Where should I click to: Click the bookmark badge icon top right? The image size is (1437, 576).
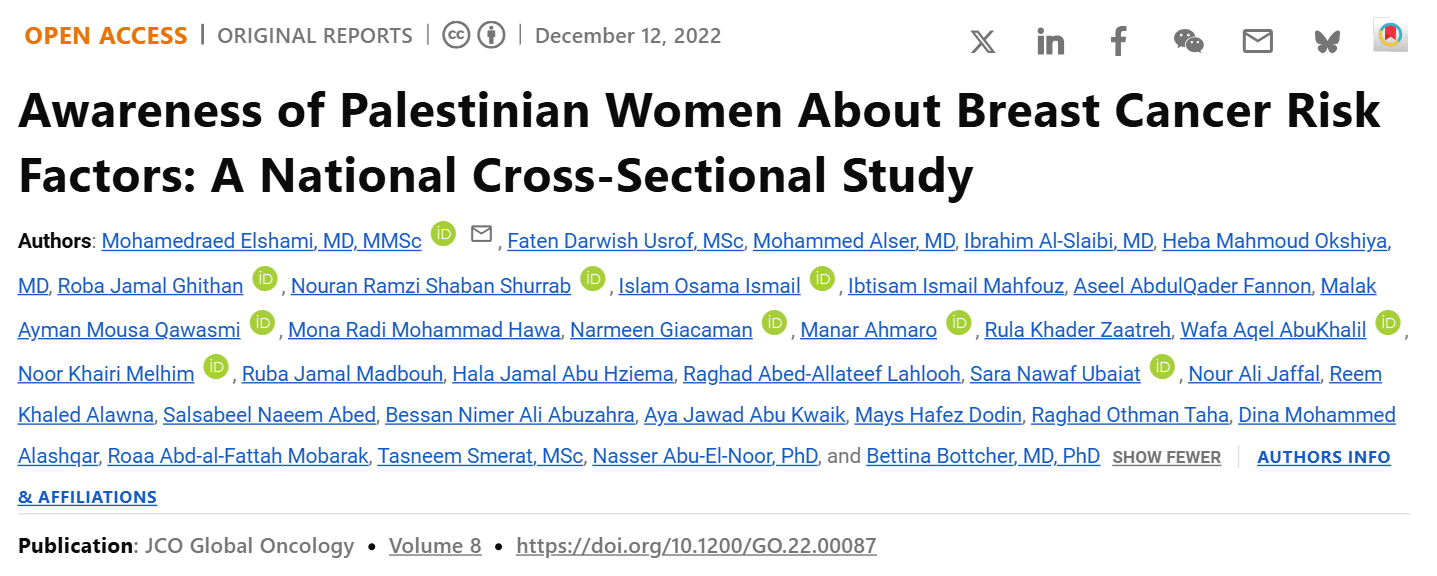tap(1390, 35)
